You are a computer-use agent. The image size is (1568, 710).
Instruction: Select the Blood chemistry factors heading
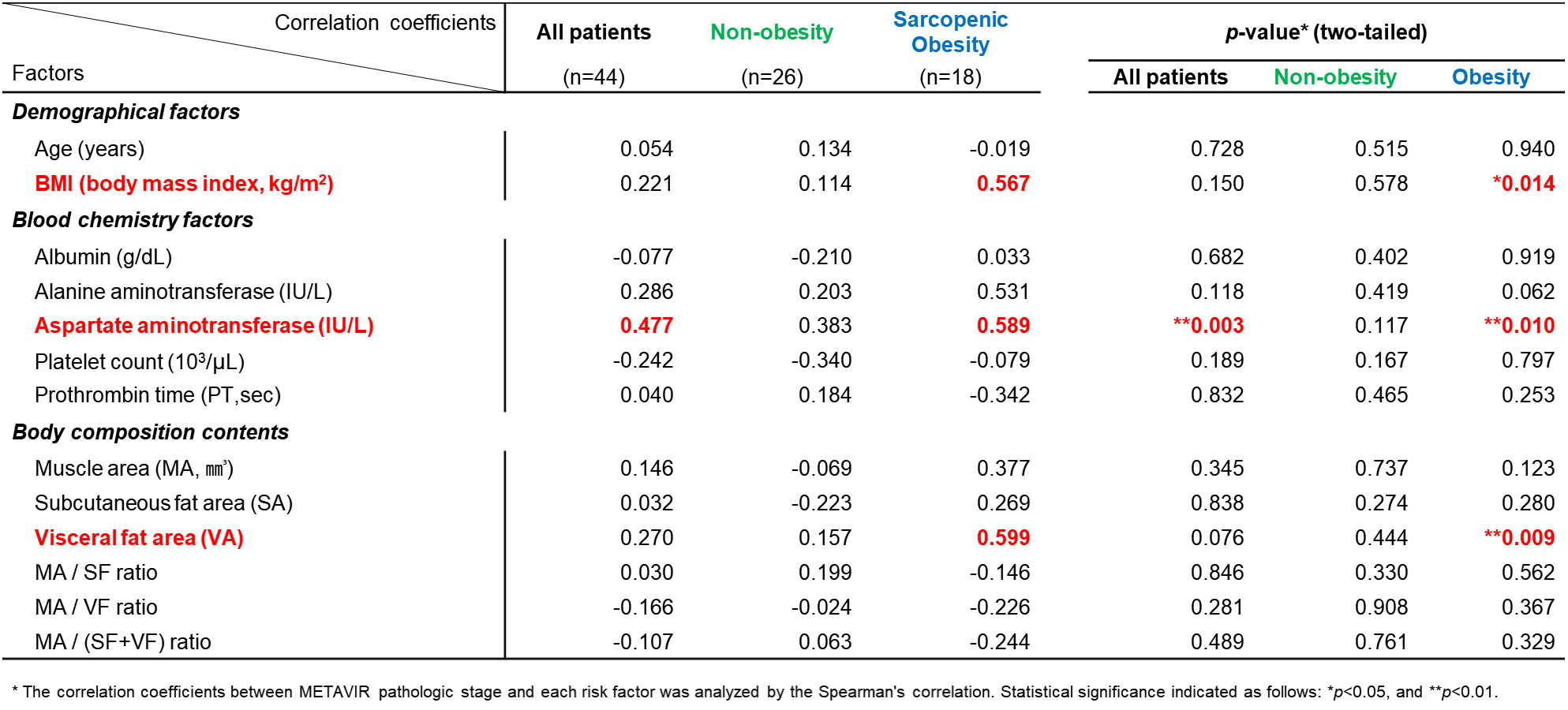[133, 220]
